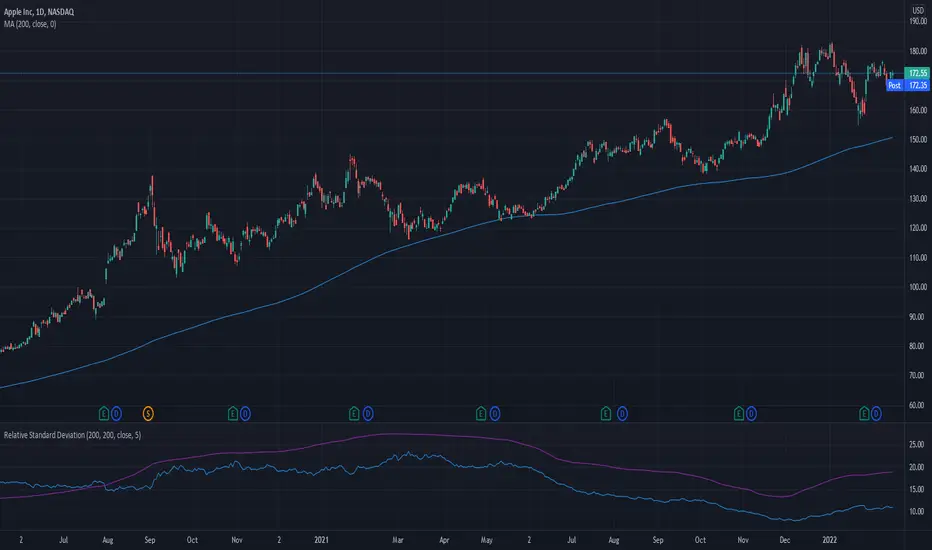Click the Dec label on the time axis
This screenshot has height=550, width=932.
point(785,540)
